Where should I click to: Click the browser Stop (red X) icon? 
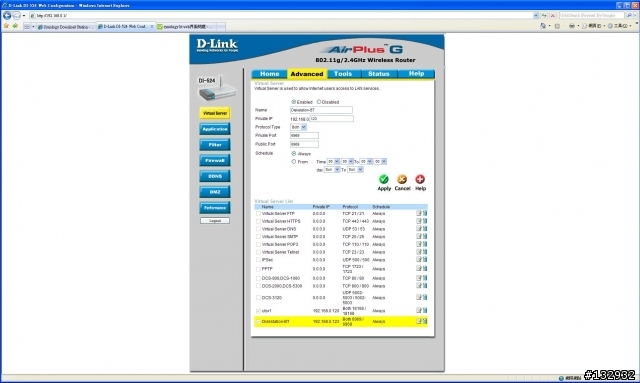(553, 15)
